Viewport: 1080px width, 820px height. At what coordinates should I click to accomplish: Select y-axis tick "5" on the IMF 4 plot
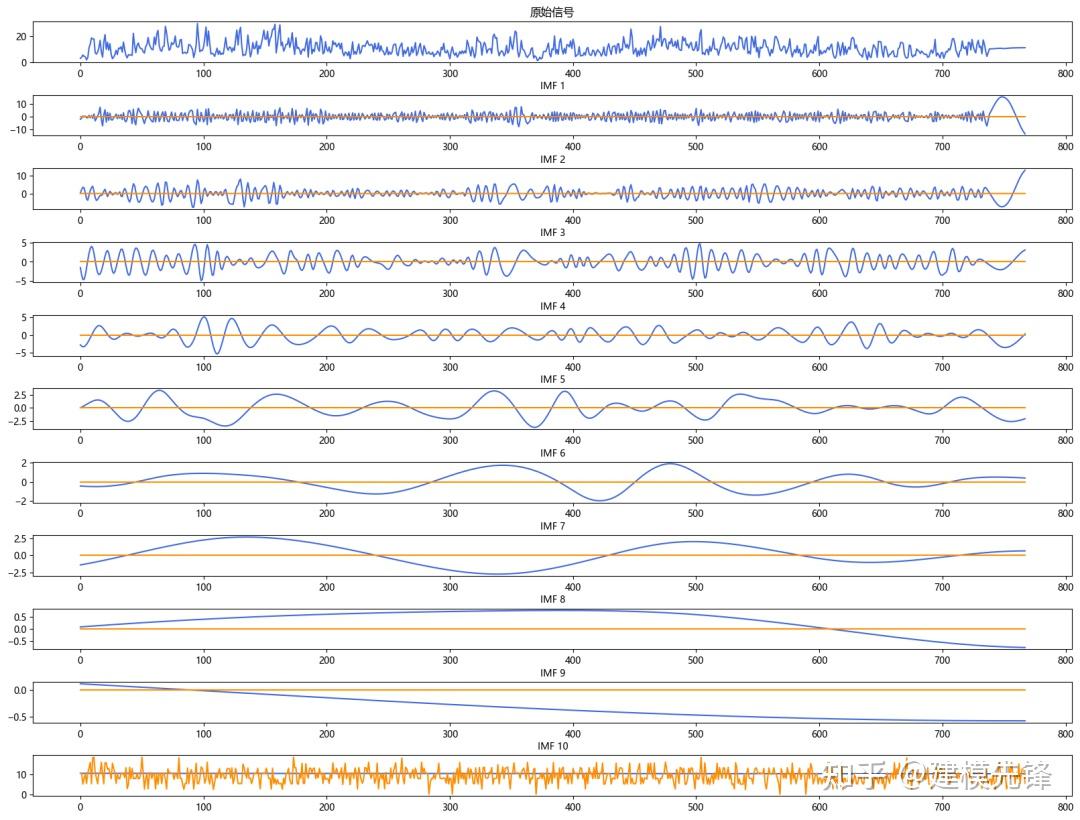coord(24,318)
